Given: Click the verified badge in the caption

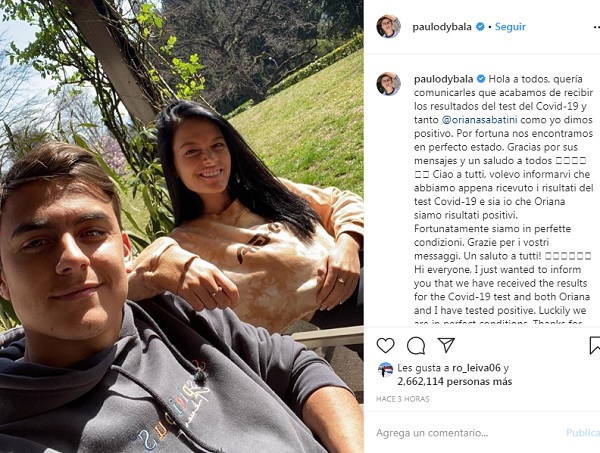Looking at the screenshot, I should pos(481,79).
